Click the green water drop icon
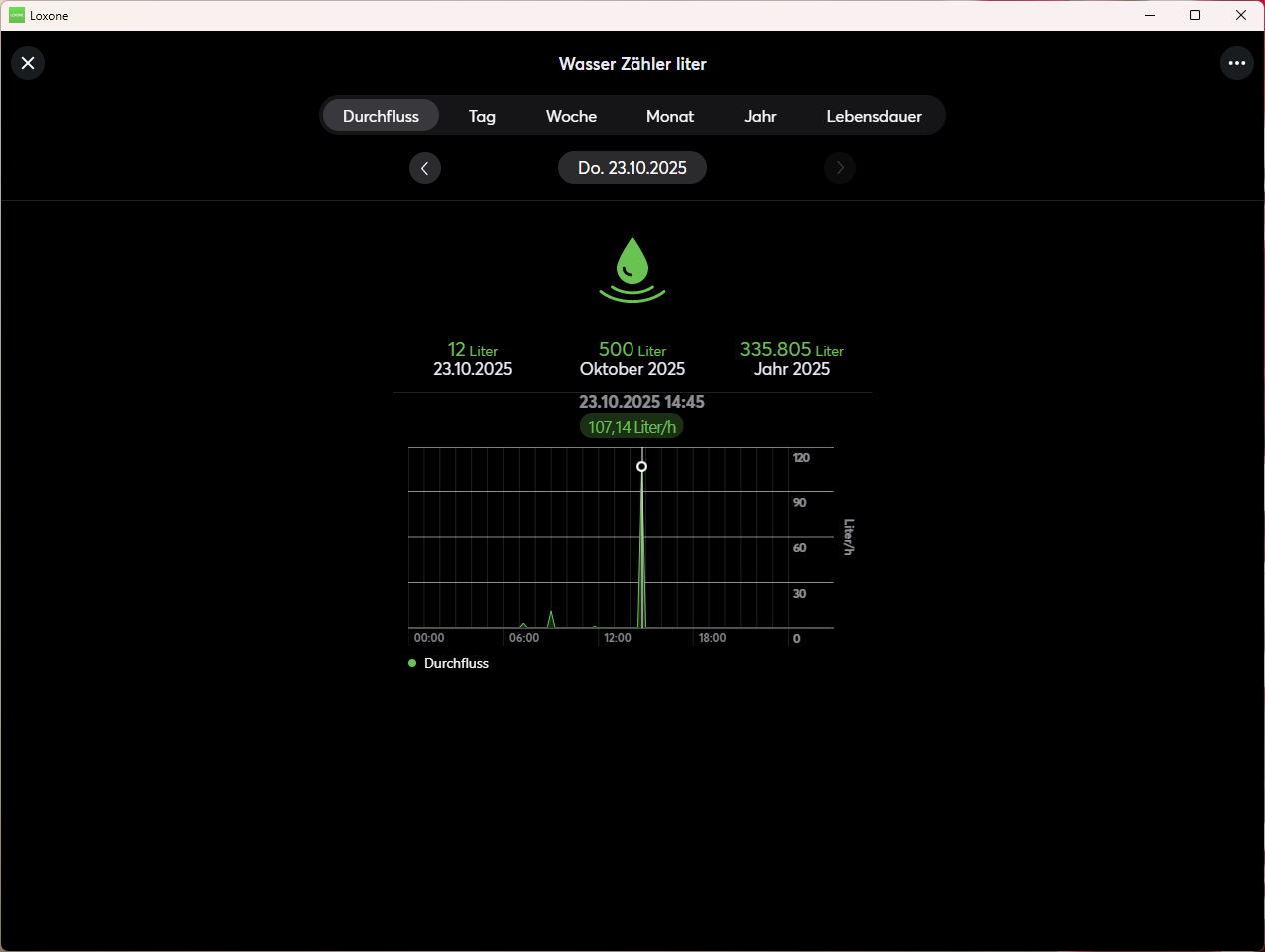 632,270
